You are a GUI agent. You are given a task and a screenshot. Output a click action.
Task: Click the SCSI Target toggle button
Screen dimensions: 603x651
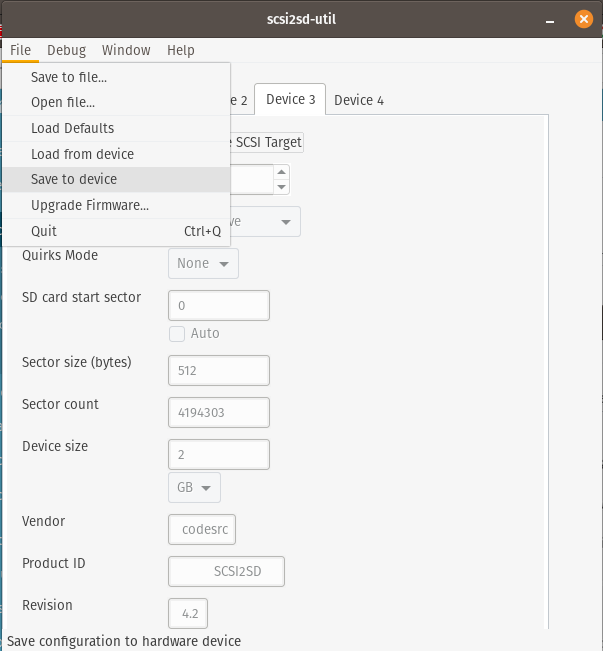coord(267,142)
